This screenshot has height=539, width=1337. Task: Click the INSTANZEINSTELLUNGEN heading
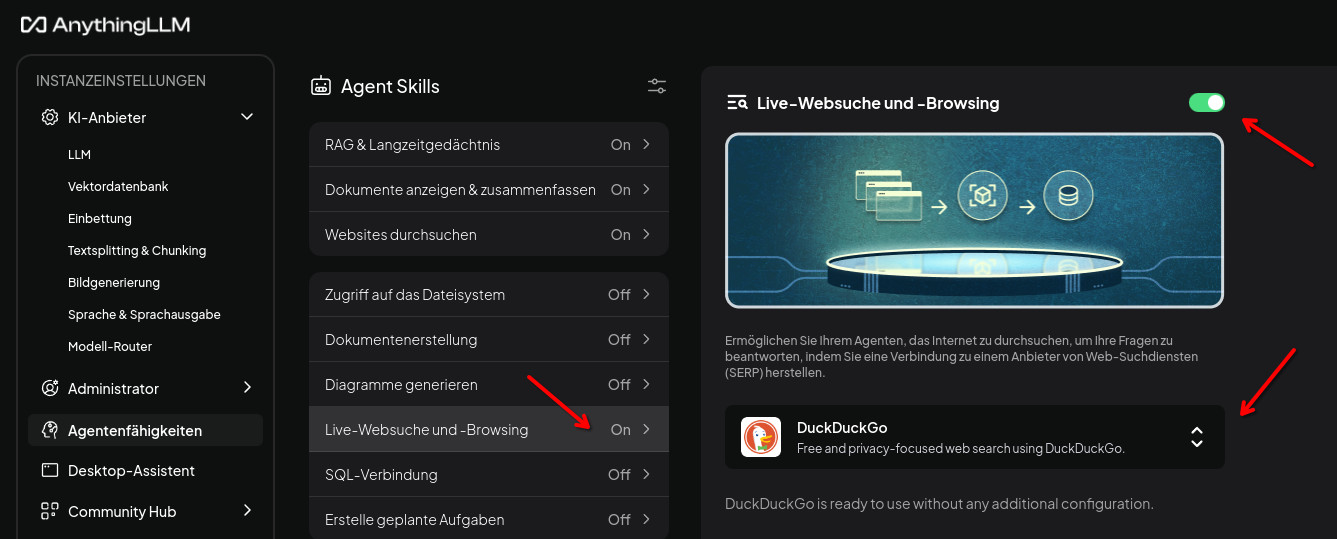pyautogui.click(x=121, y=81)
